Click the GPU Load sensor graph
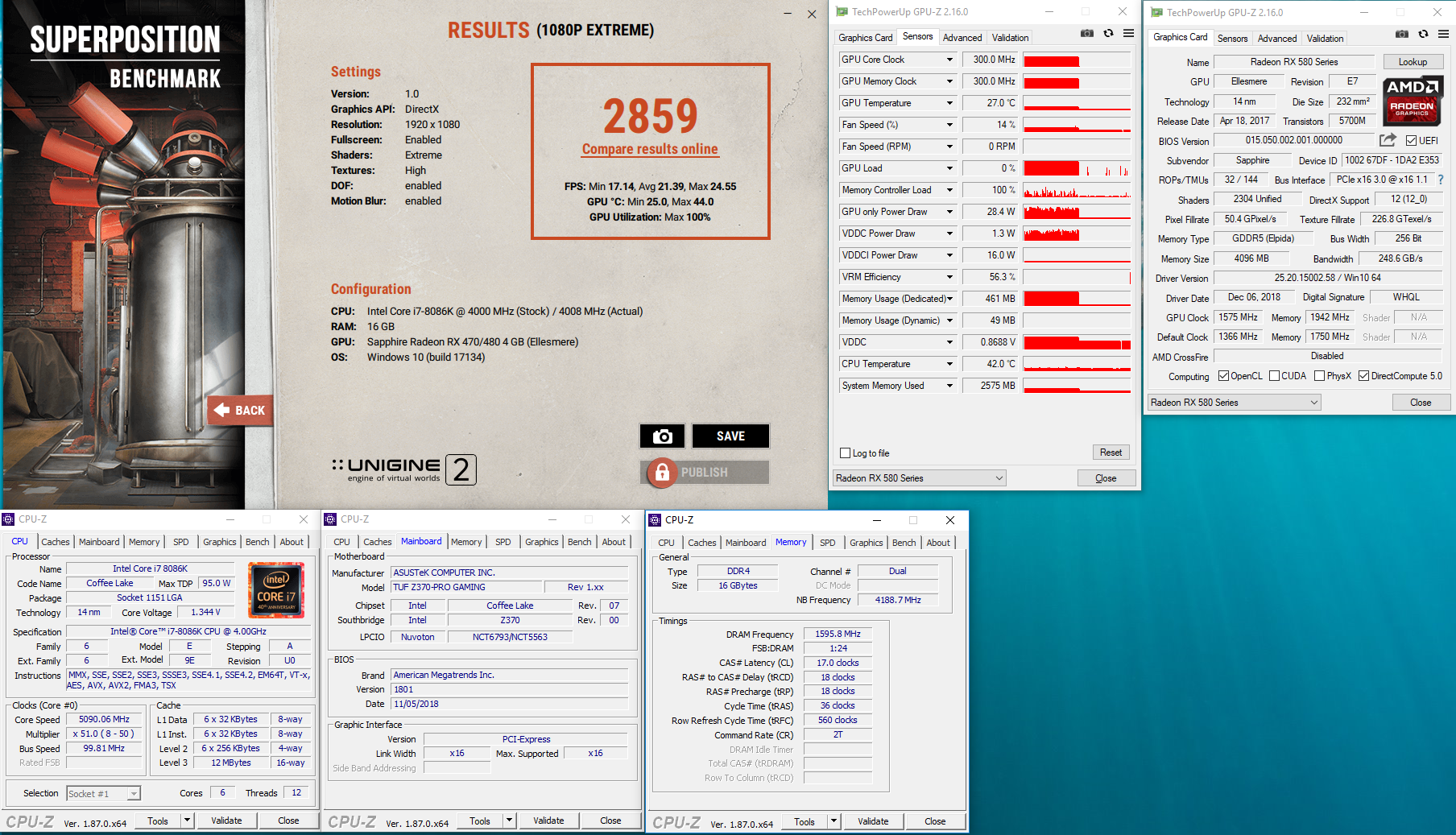 coord(1077,168)
